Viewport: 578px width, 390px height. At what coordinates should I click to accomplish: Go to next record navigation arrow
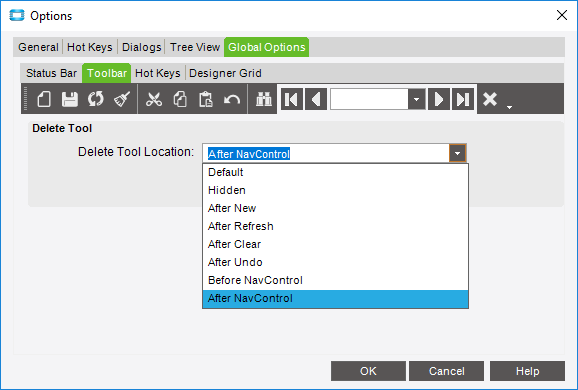(x=439, y=99)
